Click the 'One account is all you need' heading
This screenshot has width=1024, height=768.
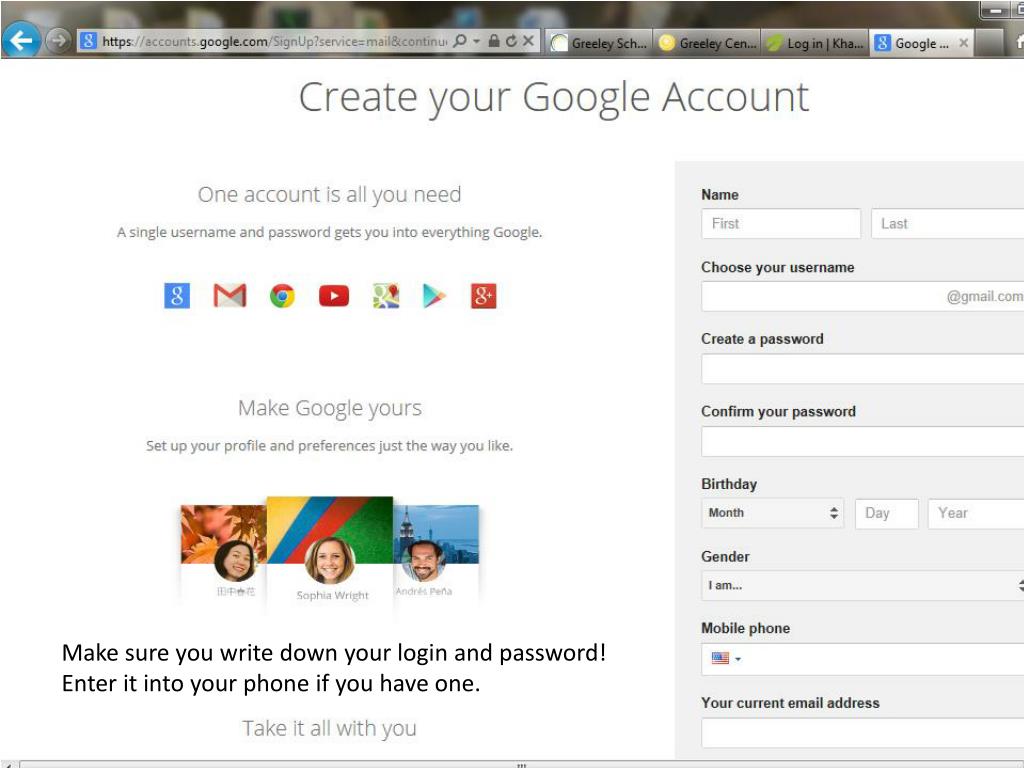click(330, 195)
